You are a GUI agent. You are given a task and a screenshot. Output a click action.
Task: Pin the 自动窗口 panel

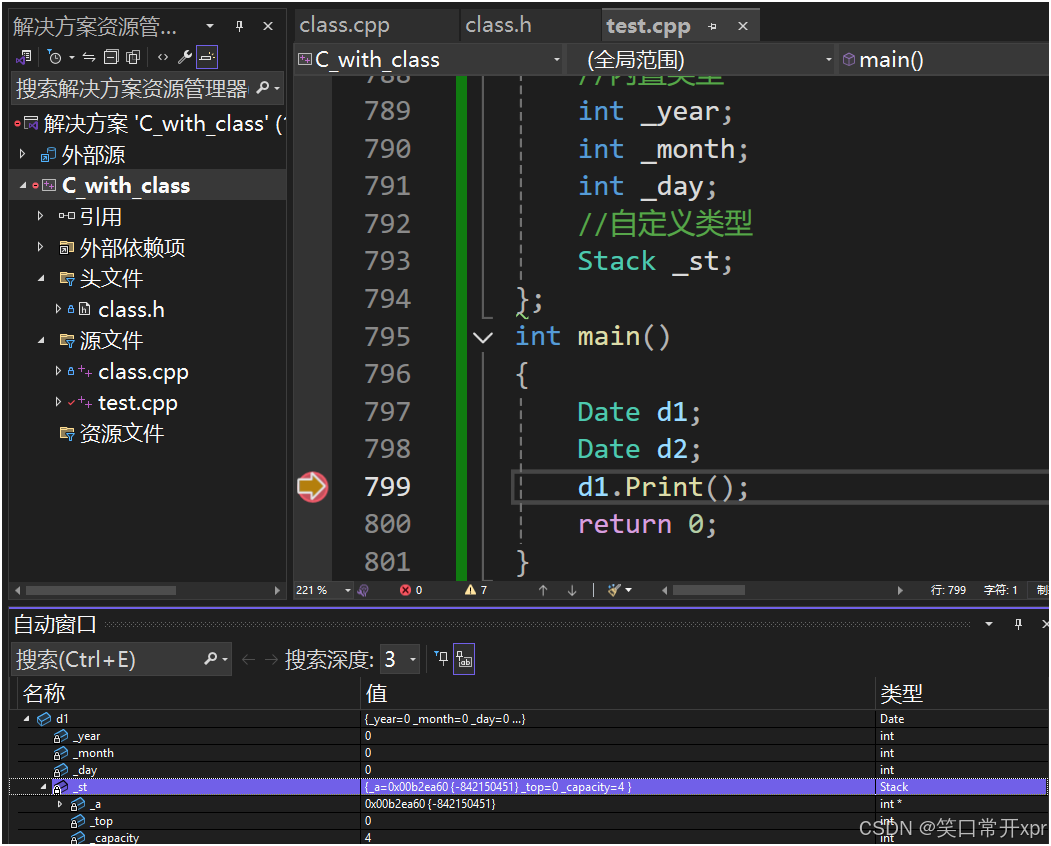1018,624
